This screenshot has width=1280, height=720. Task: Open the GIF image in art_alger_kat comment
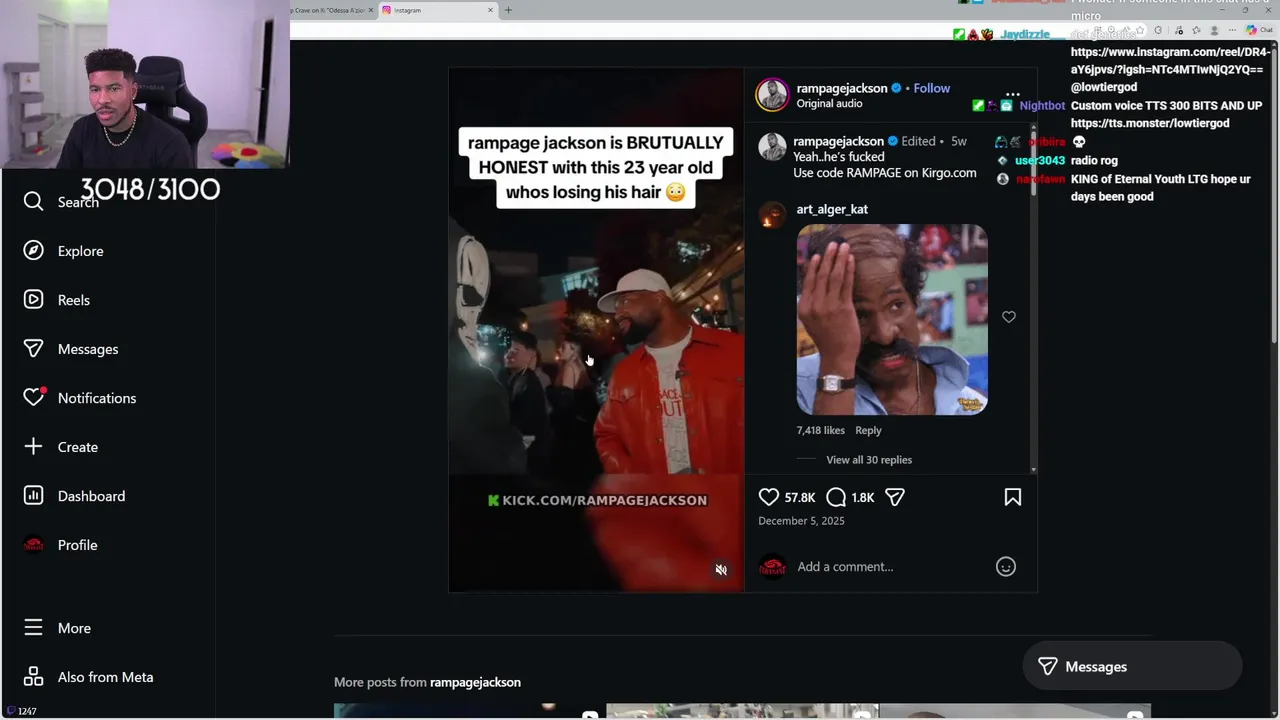click(892, 319)
